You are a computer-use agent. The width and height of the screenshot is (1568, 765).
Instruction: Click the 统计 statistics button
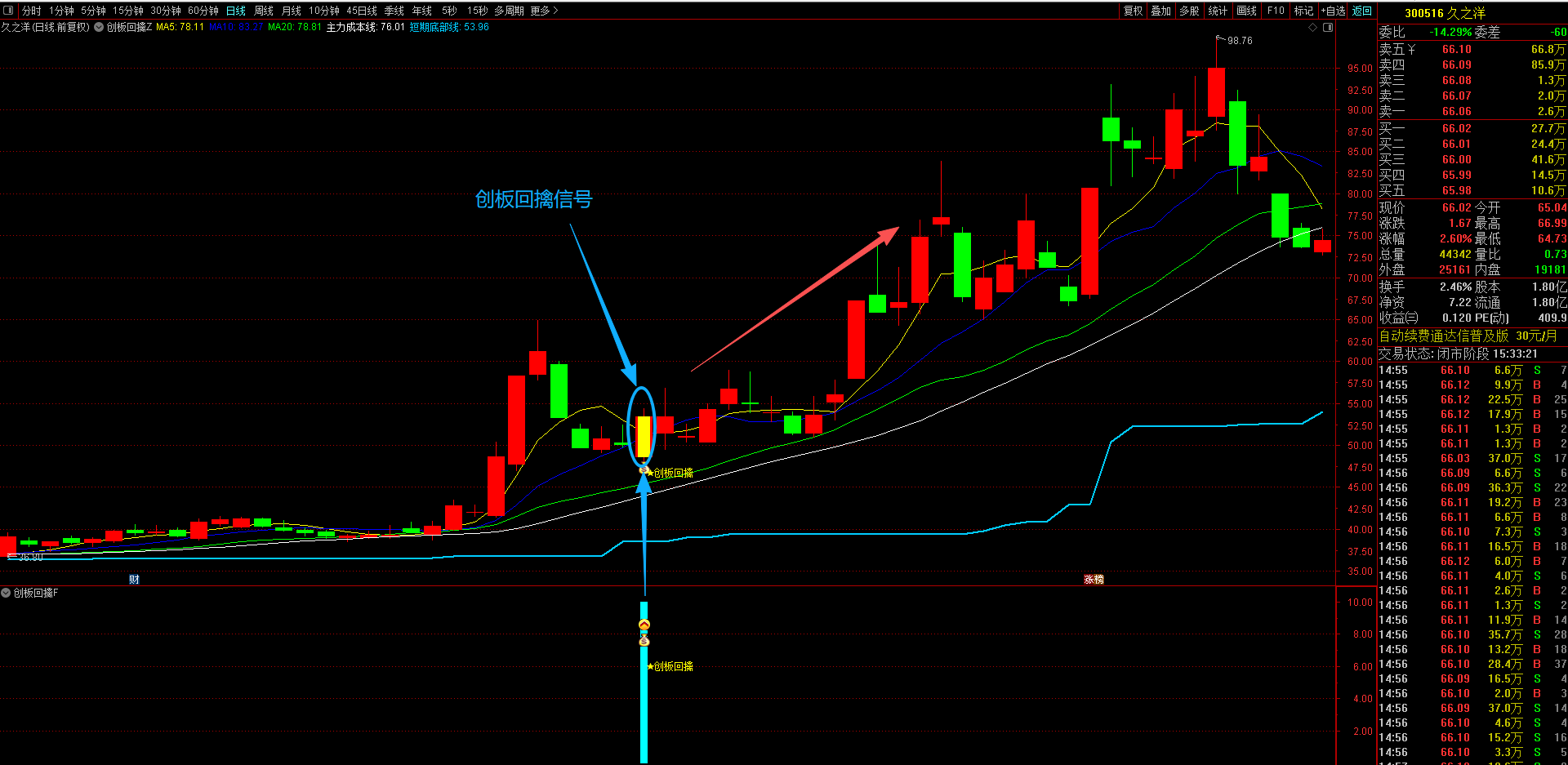pyautogui.click(x=1218, y=11)
